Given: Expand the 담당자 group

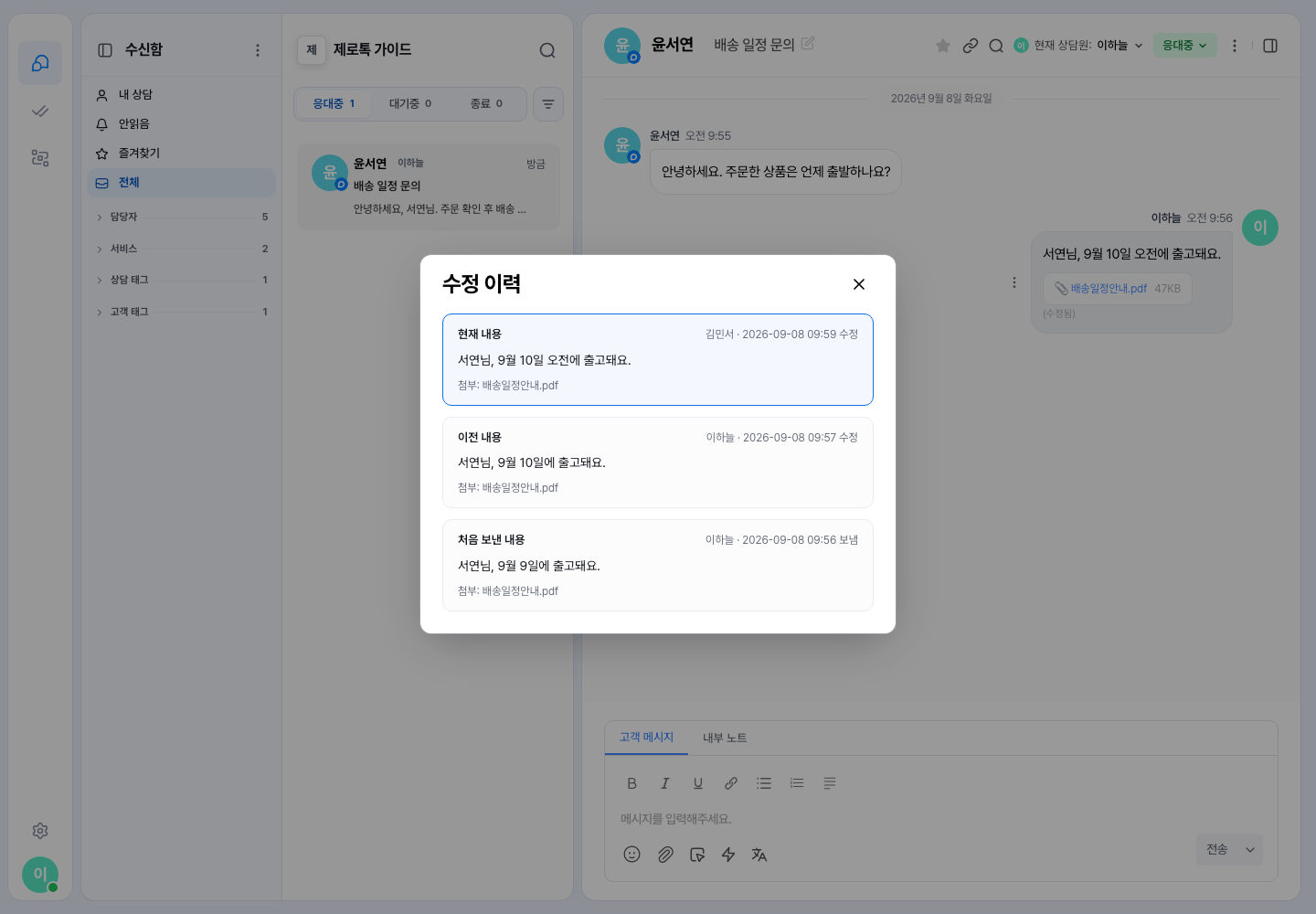Looking at the screenshot, I should (182, 217).
